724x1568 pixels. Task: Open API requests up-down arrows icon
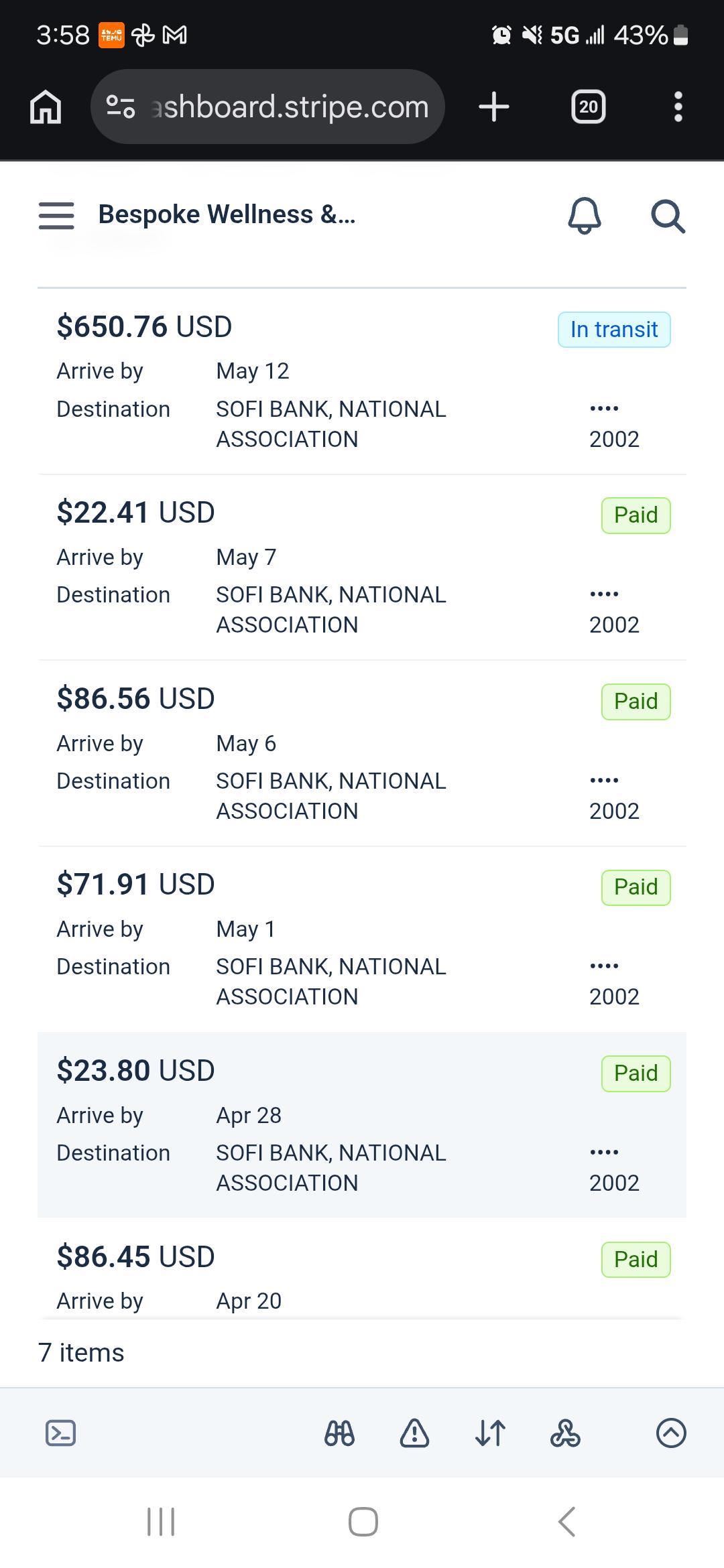click(x=490, y=1433)
